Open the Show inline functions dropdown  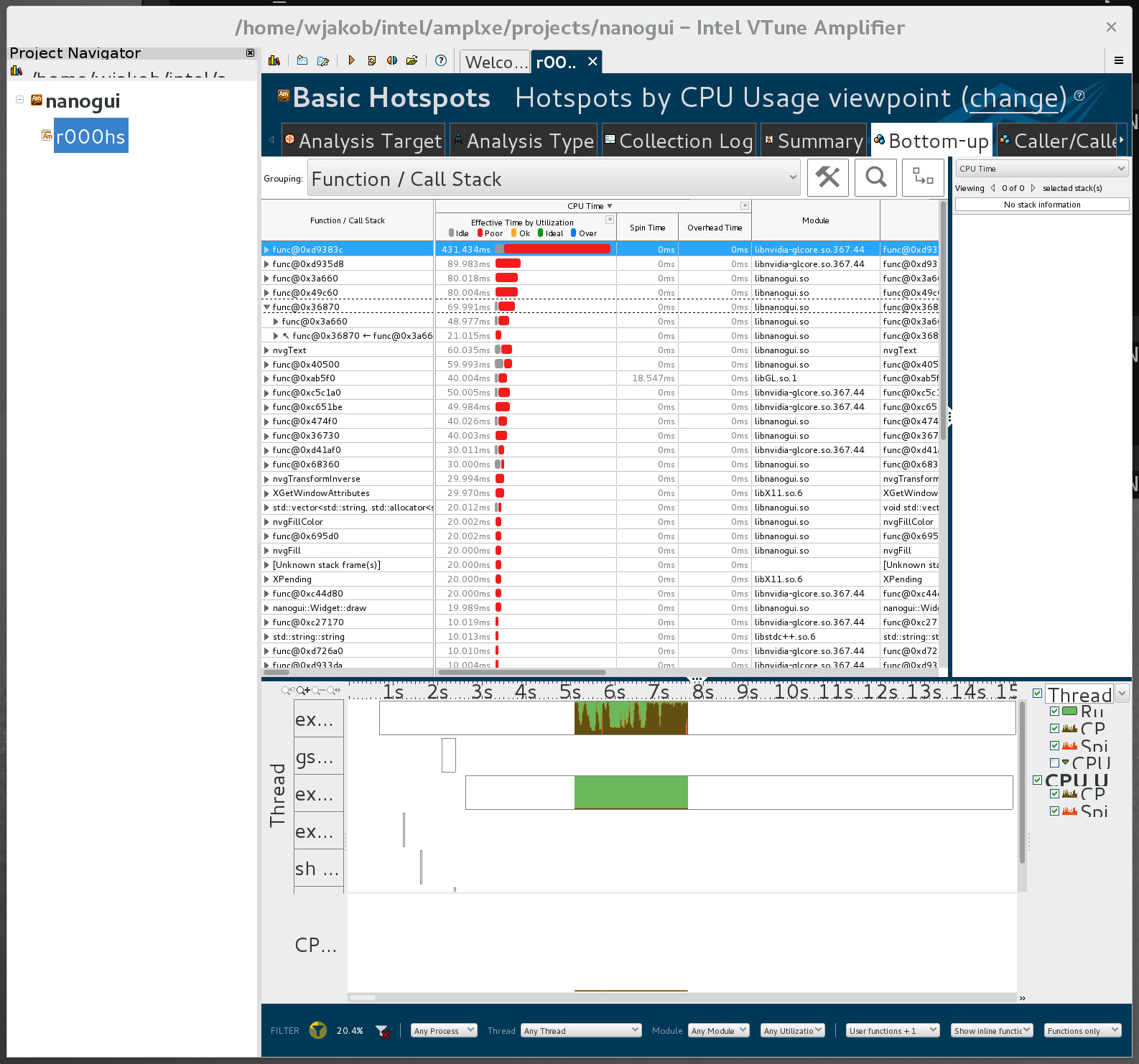992,1030
